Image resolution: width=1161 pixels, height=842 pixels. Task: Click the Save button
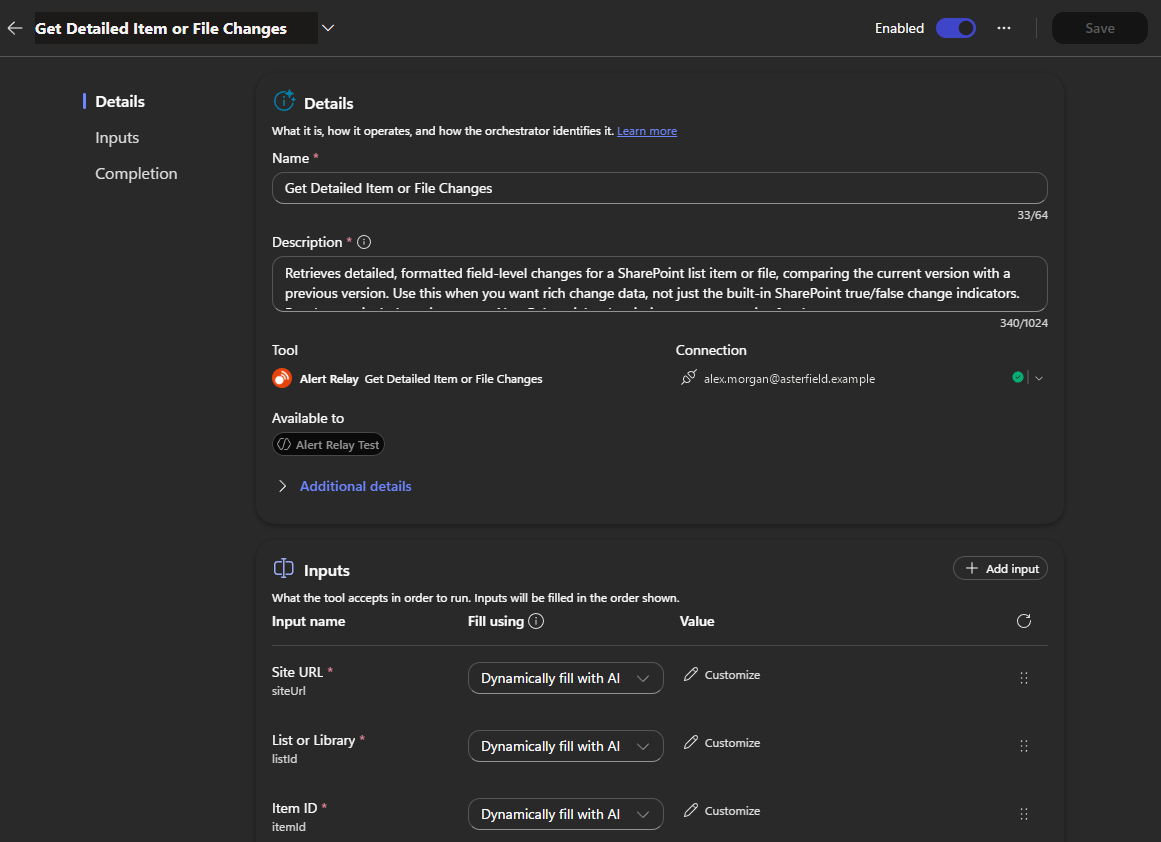1100,28
